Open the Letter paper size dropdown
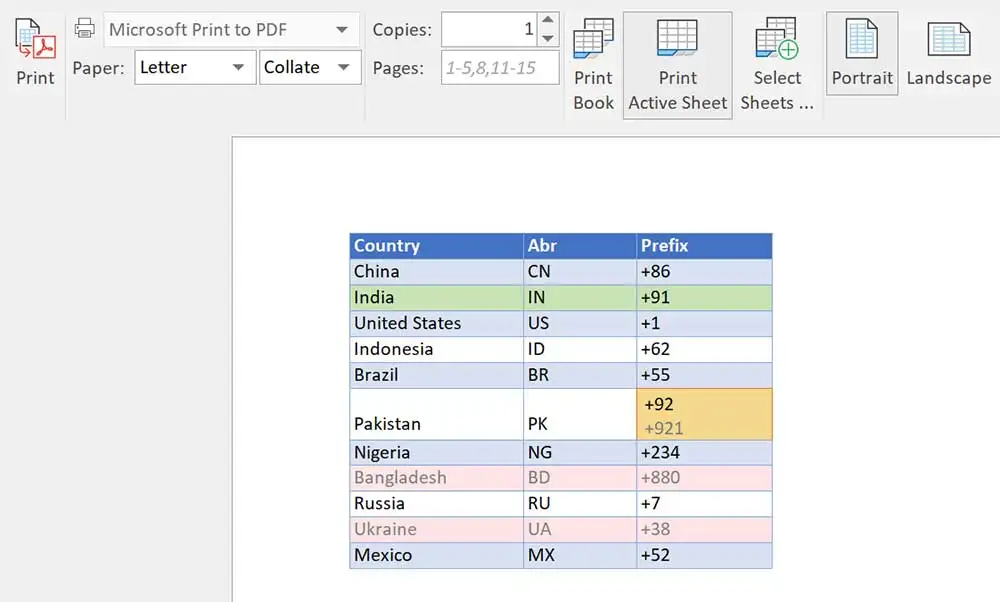1000x602 pixels. point(195,67)
